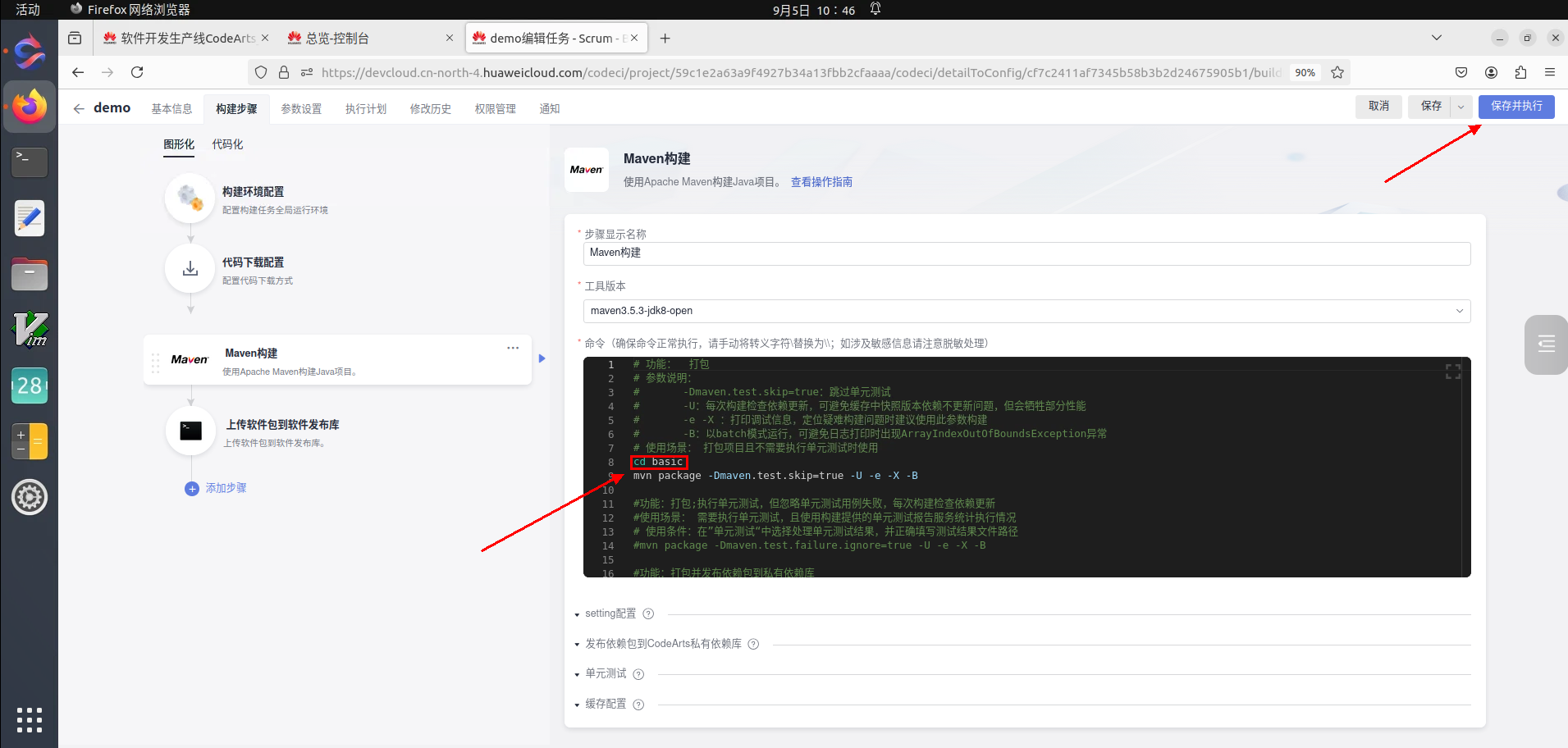
Task: Go back using the arrow beside demo
Action: [79, 108]
